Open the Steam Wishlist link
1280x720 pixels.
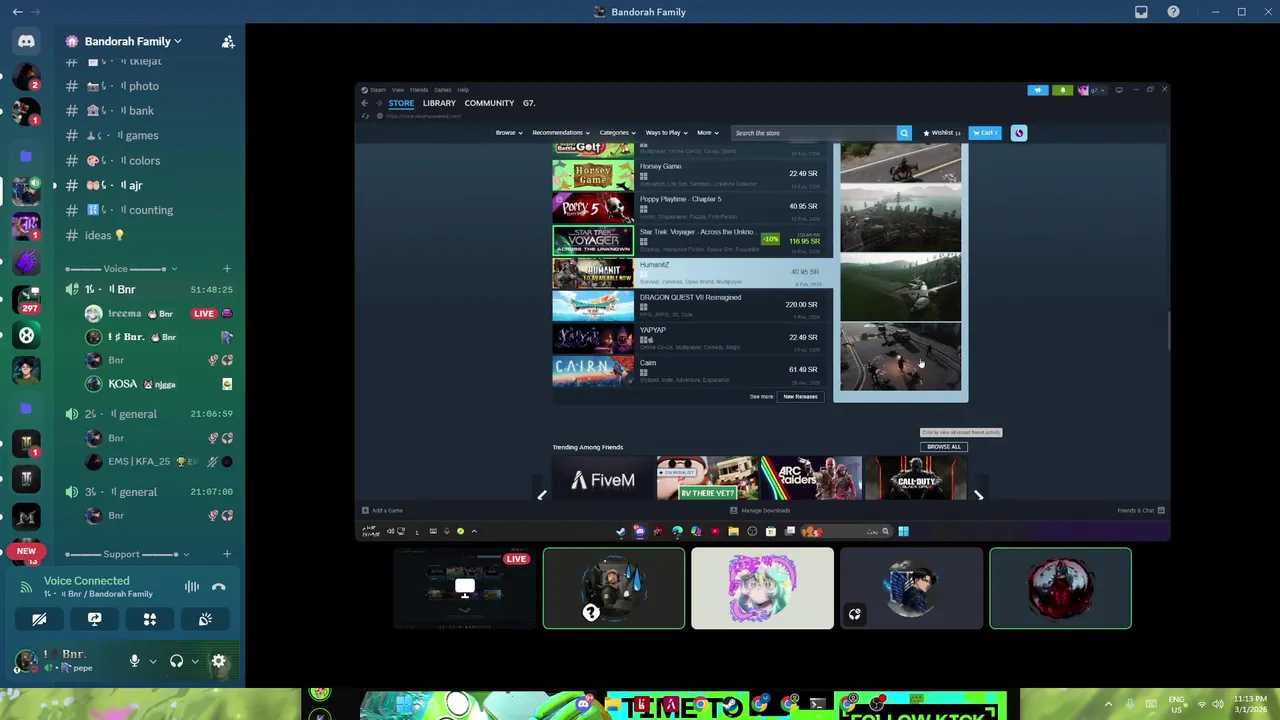[942, 133]
